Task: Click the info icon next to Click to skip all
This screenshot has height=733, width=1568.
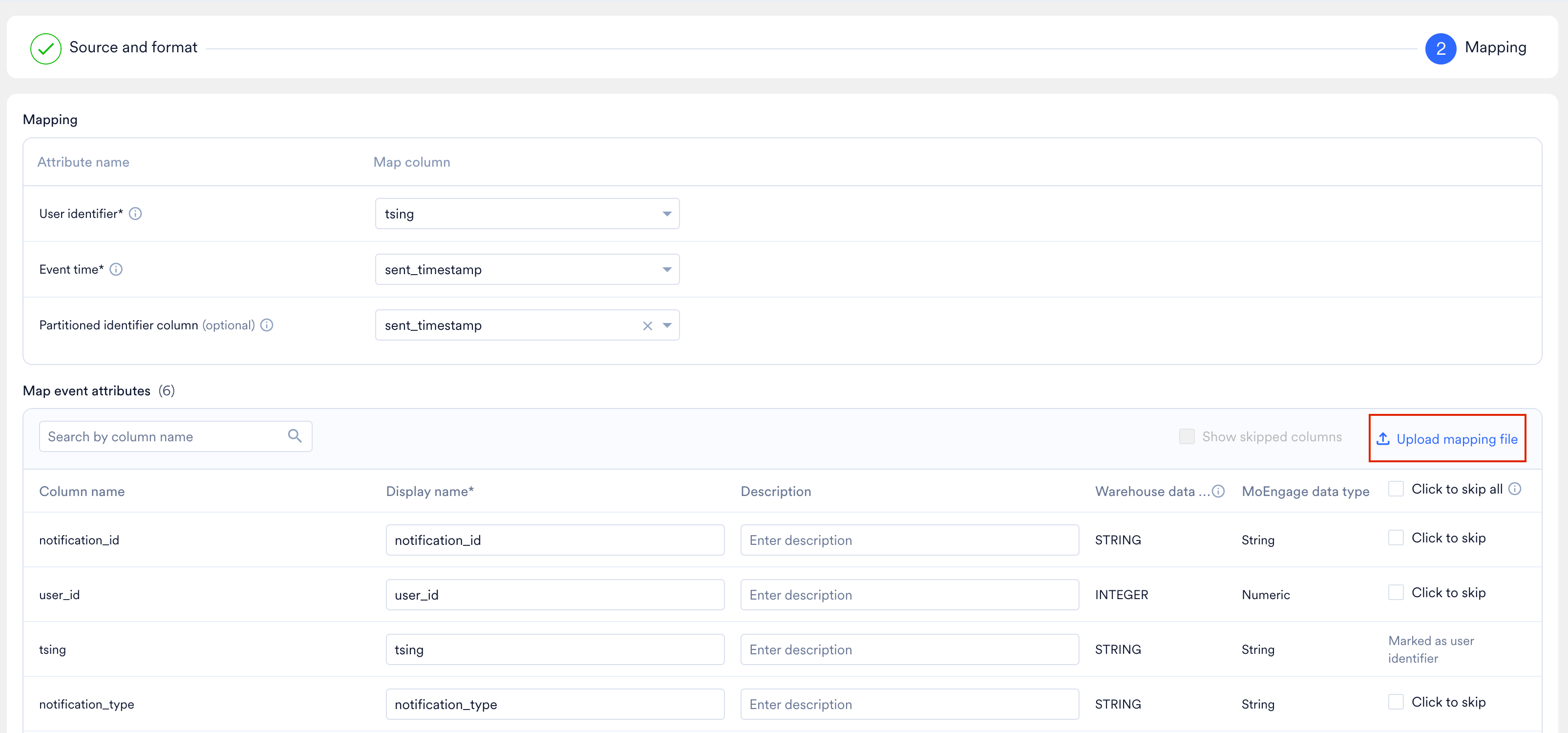Action: pos(1515,489)
